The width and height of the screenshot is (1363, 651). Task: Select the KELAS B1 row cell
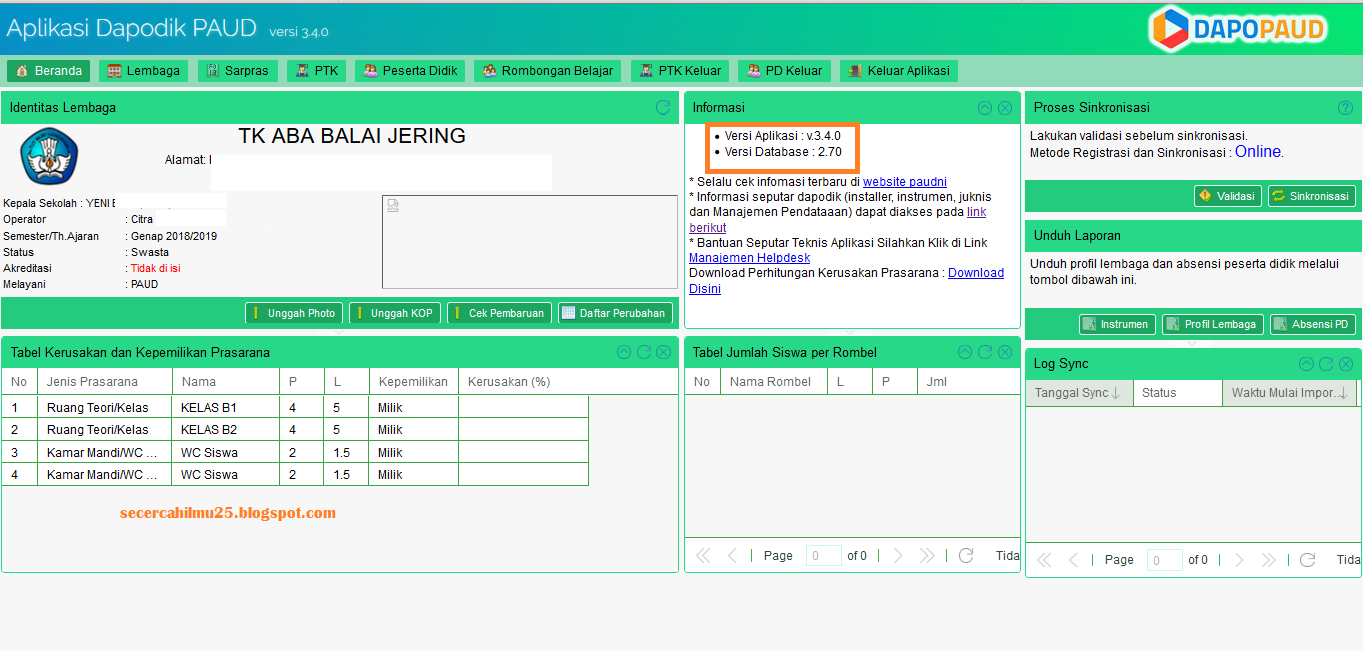coord(226,407)
